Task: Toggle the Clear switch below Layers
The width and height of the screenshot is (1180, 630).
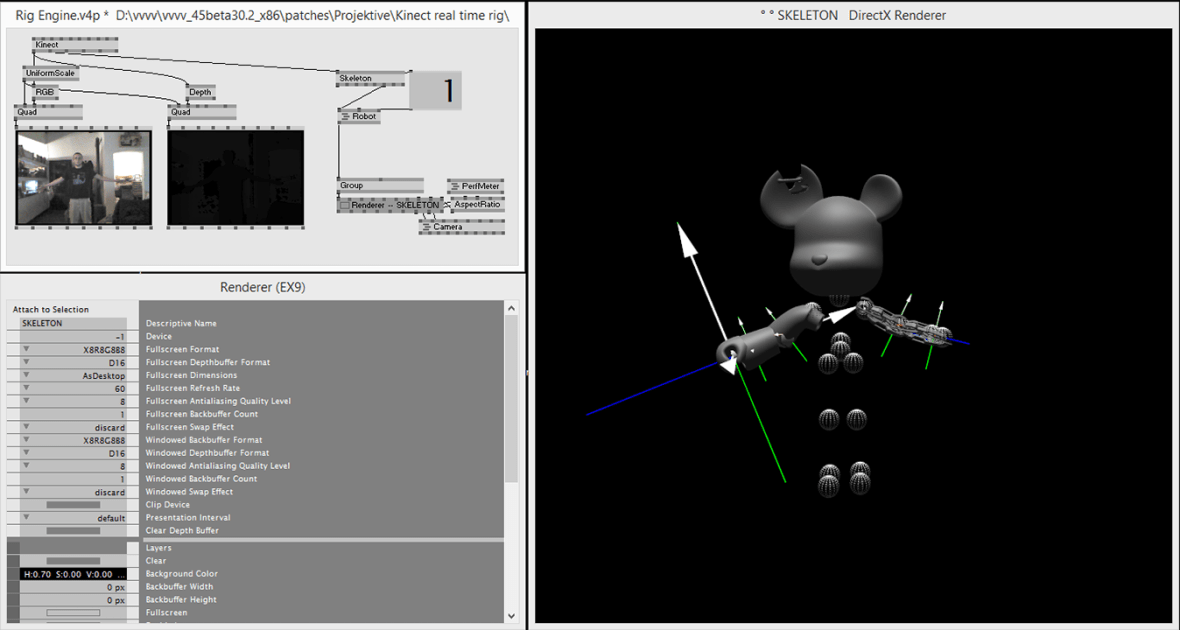Action: pyautogui.click(x=73, y=561)
